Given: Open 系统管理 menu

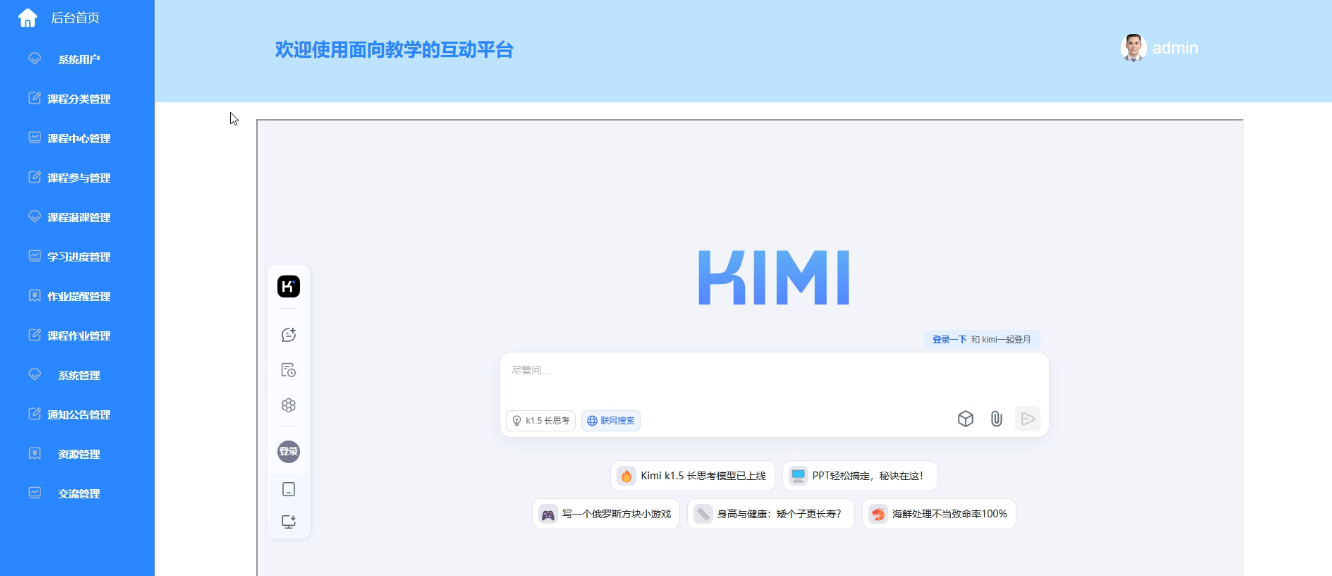Looking at the screenshot, I should coord(77,375).
